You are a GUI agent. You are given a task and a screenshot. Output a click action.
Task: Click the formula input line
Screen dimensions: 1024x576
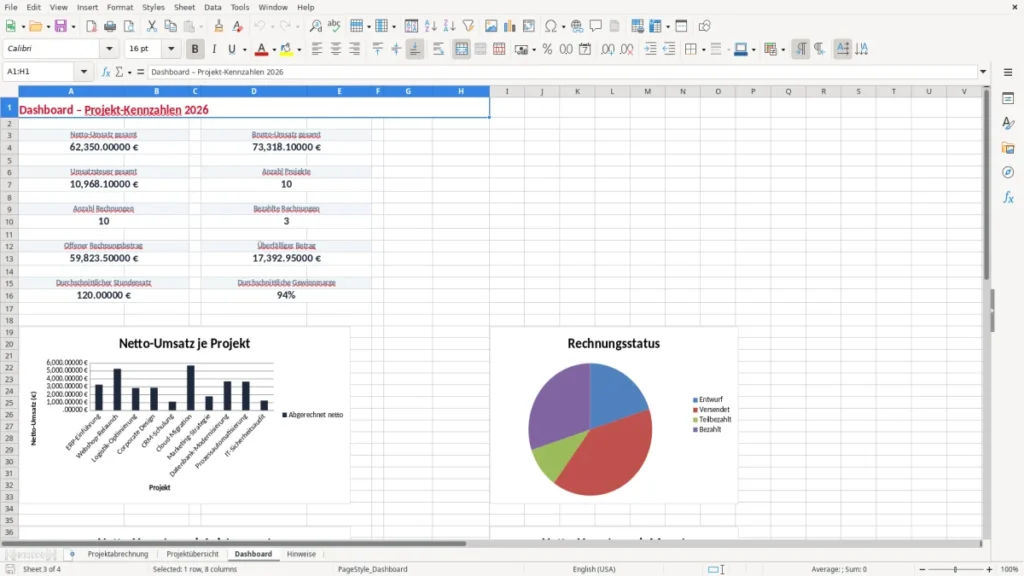tap(562, 72)
